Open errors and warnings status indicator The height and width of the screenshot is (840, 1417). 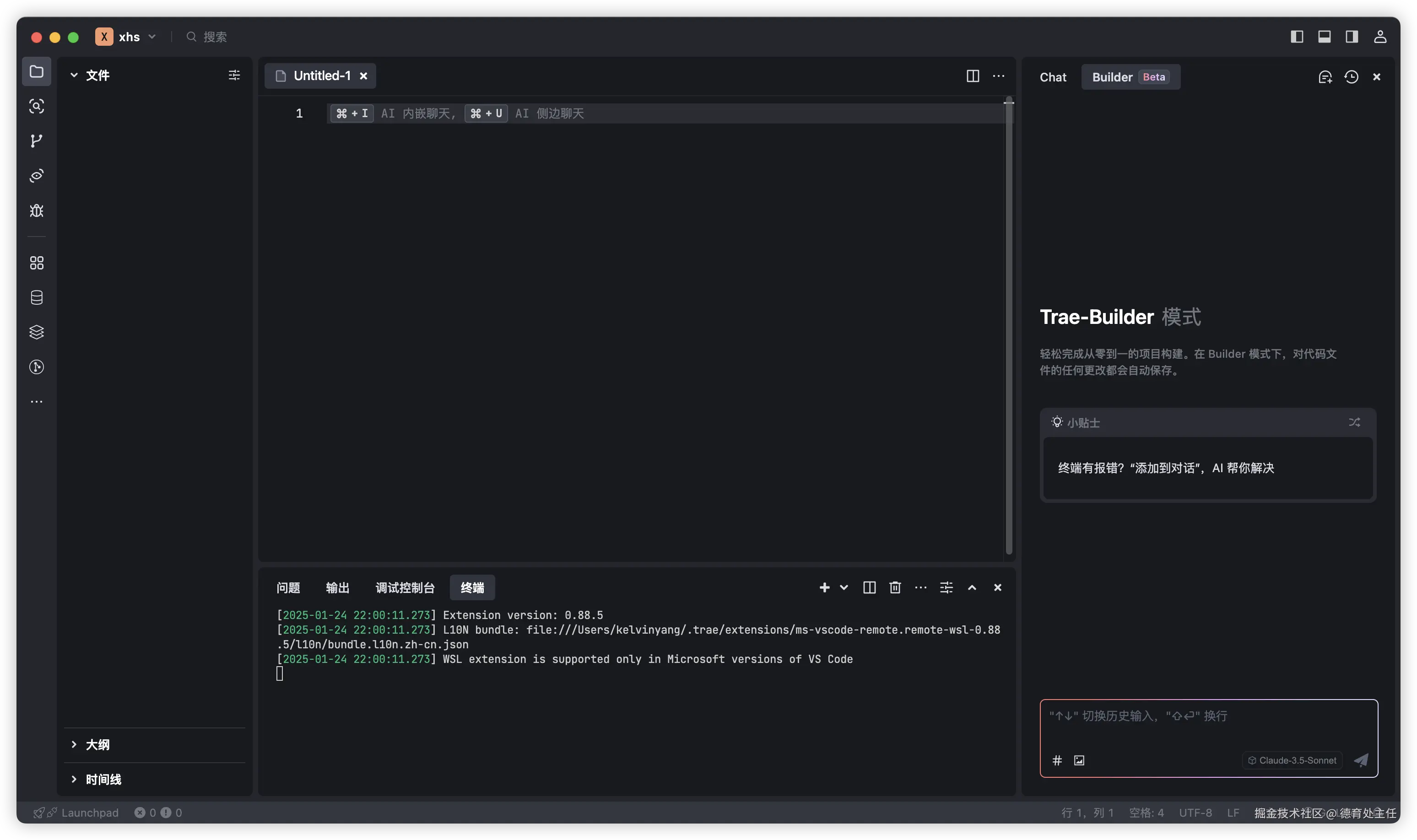(158, 813)
